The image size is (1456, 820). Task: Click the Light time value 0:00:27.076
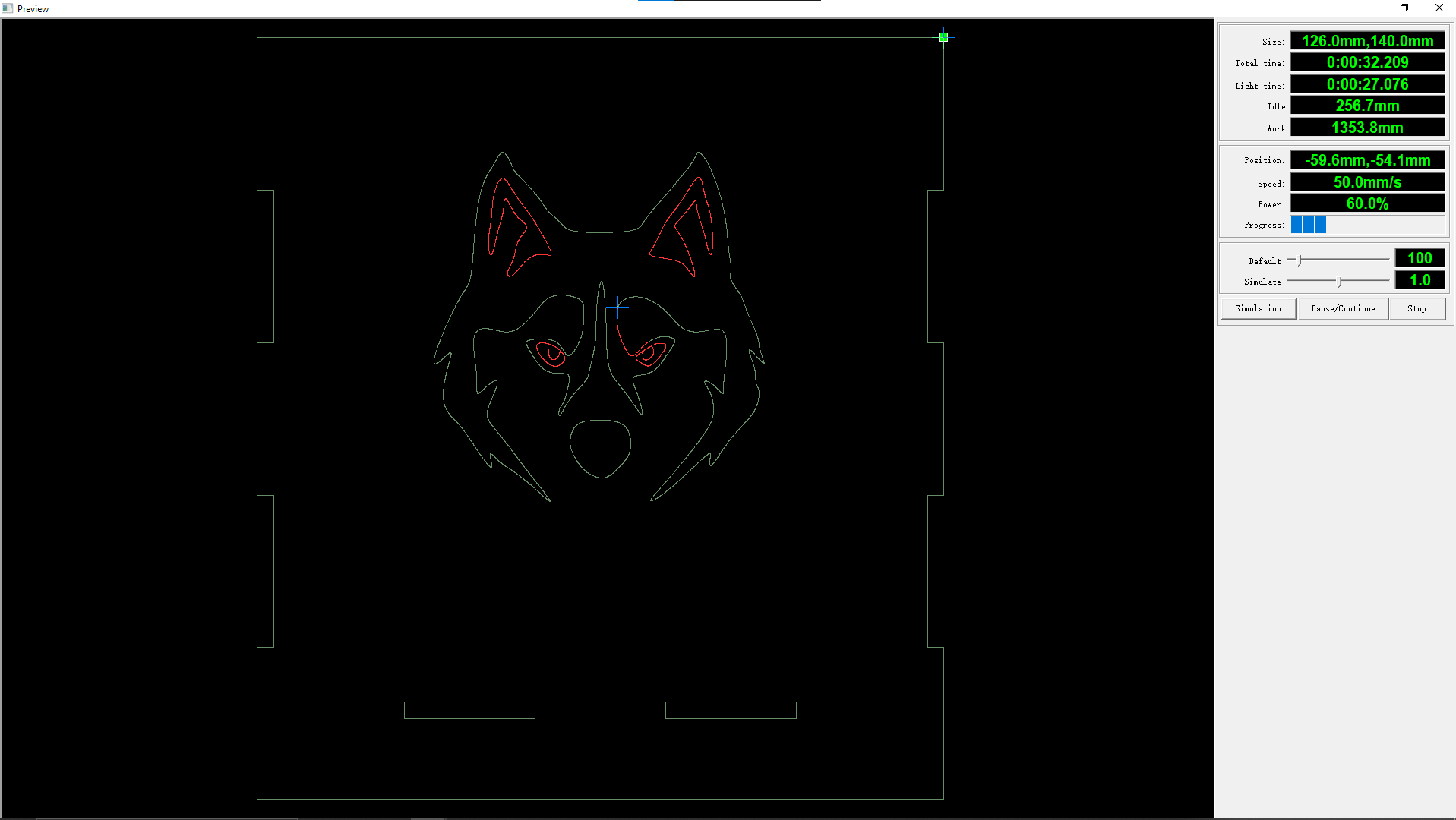click(x=1367, y=84)
